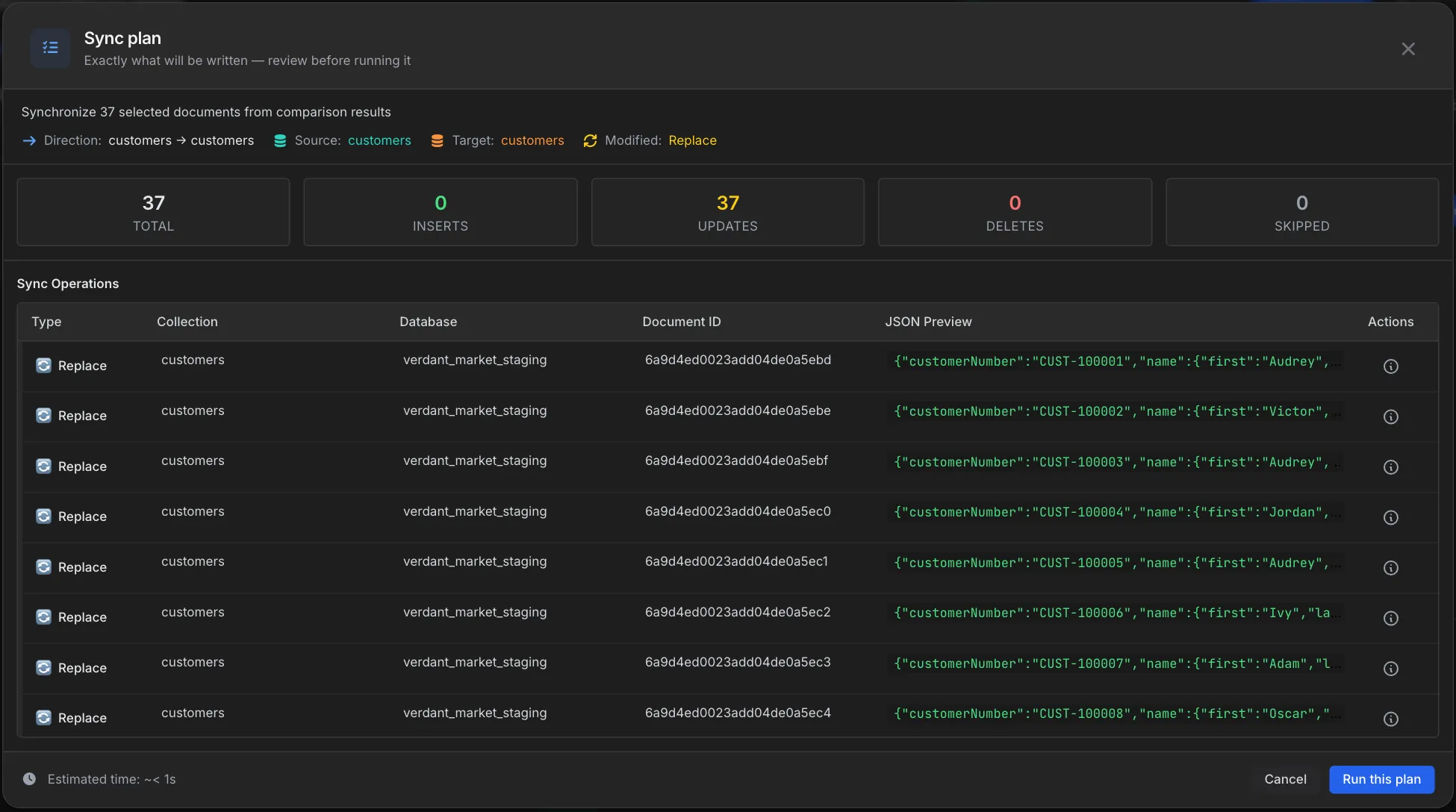Select the 0 SKIPPED summary card
The height and width of the screenshot is (812, 1456).
click(1301, 212)
